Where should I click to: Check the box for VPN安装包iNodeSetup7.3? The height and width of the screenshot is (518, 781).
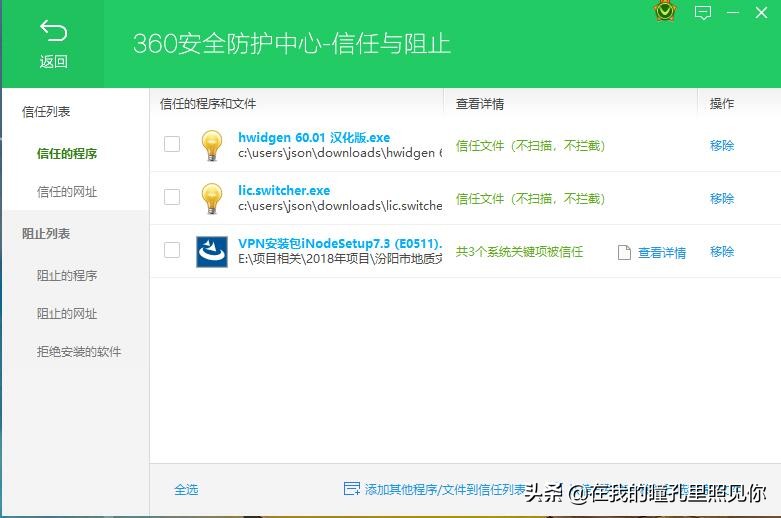[x=172, y=250]
